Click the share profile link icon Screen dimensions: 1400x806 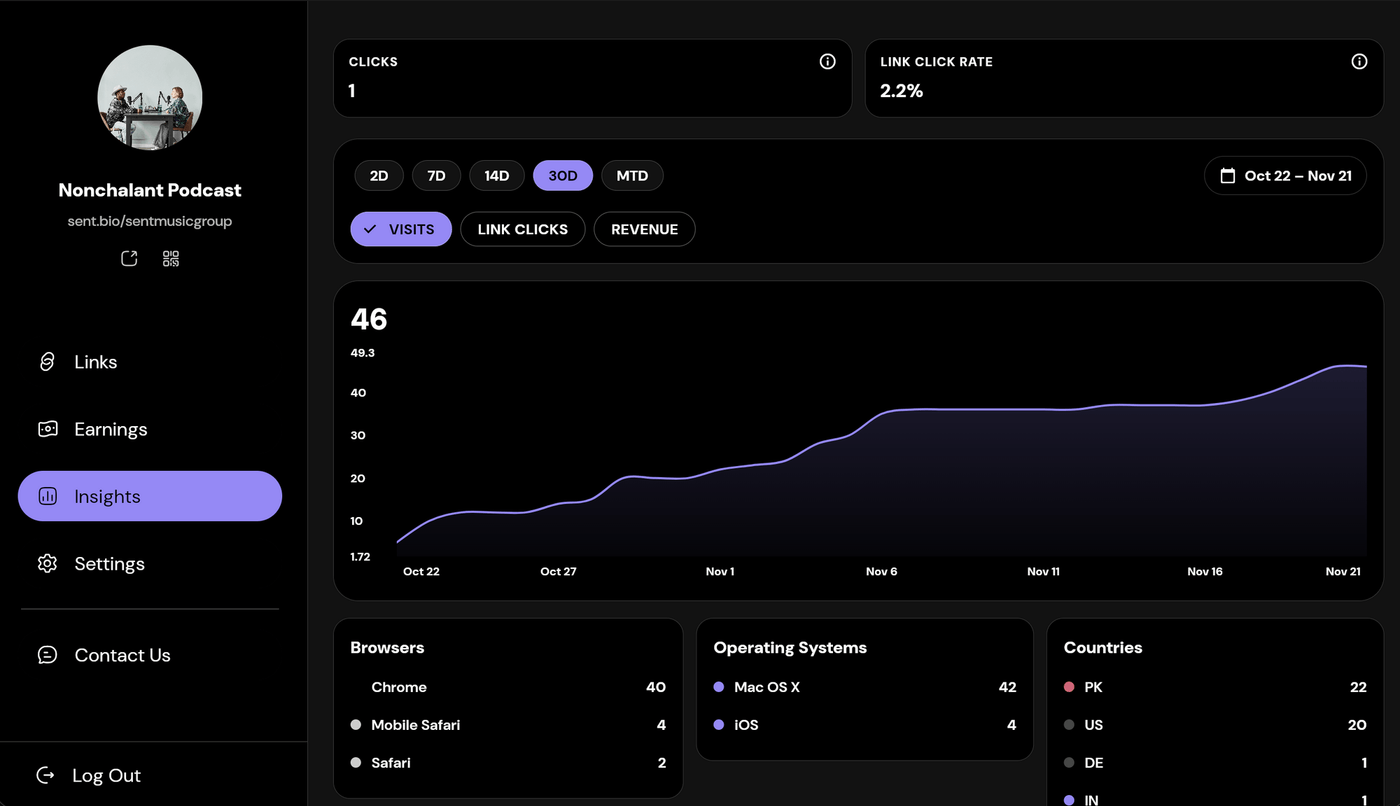129,259
